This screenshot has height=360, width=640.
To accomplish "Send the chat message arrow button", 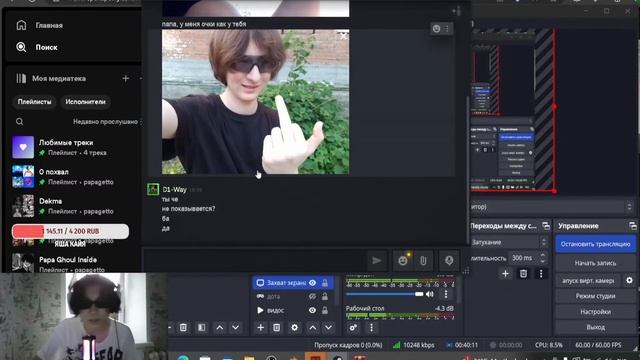I will click(x=376, y=260).
